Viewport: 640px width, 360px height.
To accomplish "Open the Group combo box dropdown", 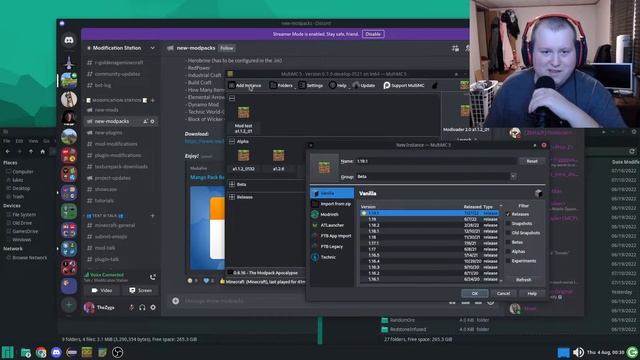I will point(513,176).
